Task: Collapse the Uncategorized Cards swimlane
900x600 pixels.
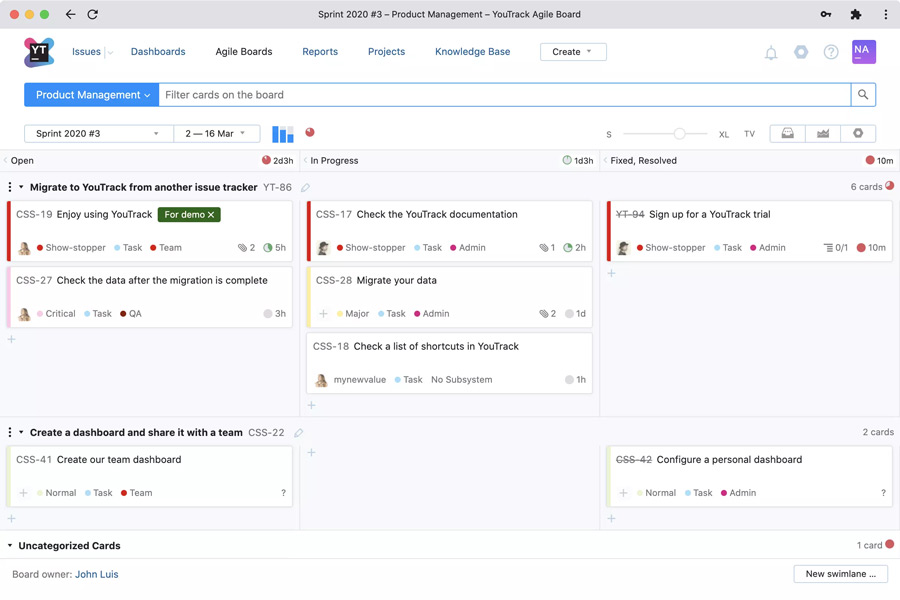Action: [10, 545]
